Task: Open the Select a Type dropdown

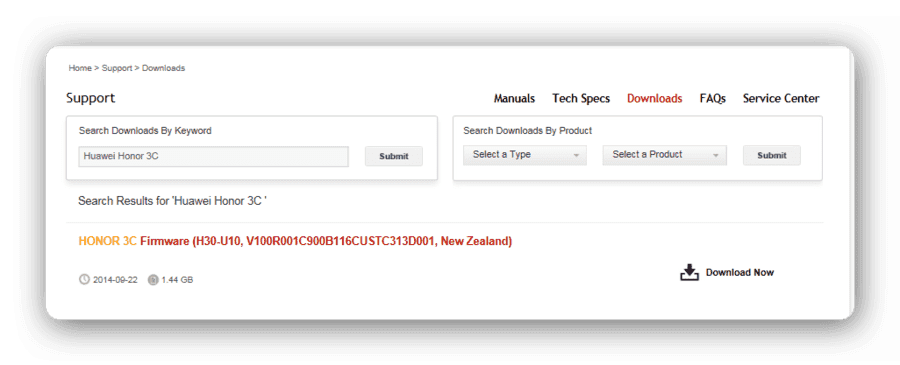Action: pyautogui.click(x=525, y=155)
